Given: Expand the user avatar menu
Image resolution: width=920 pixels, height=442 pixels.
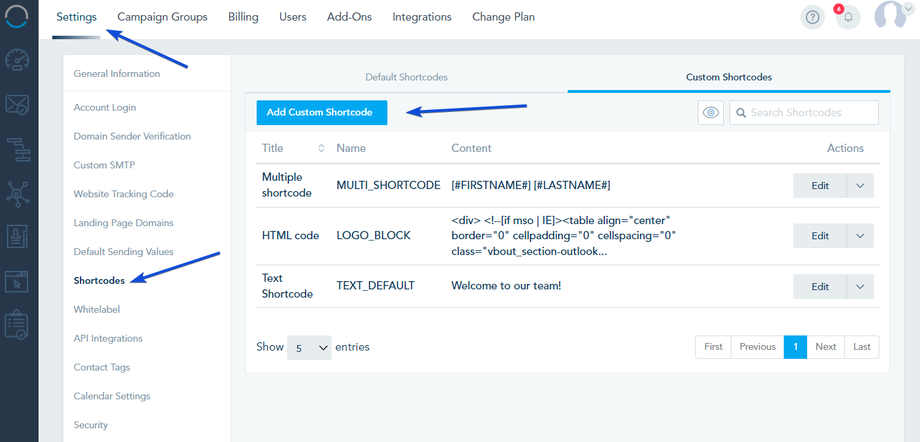Looking at the screenshot, I should point(894,16).
